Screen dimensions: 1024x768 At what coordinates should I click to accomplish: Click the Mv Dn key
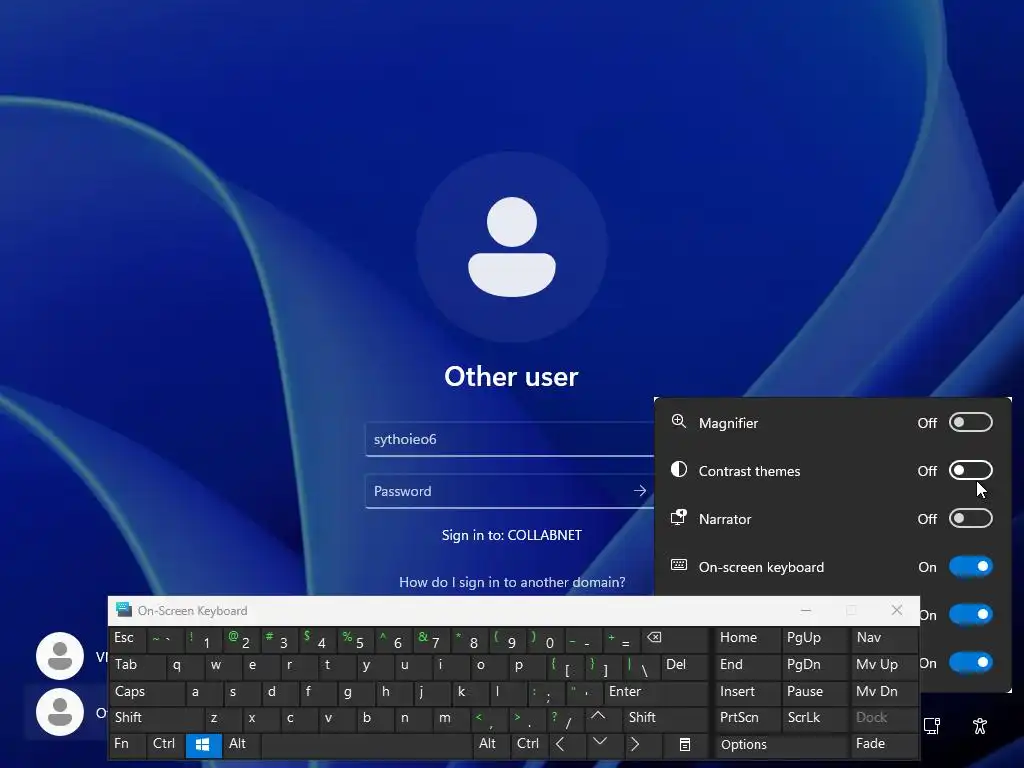(x=884, y=693)
